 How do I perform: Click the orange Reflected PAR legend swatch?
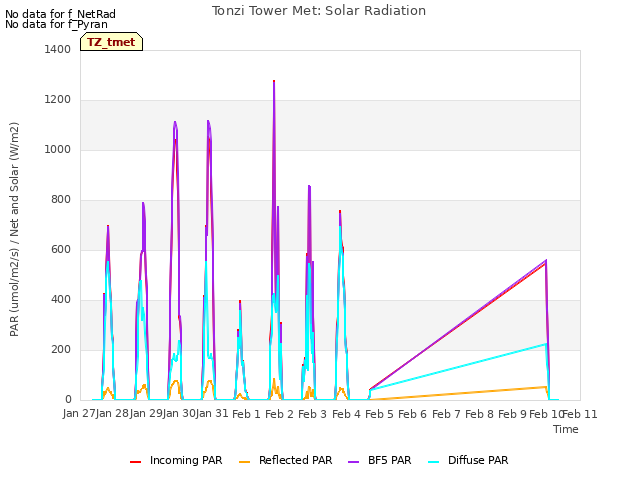(244, 462)
